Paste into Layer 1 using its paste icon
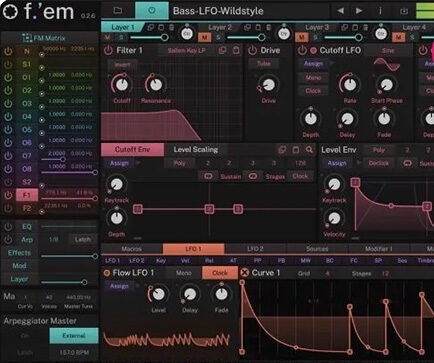This screenshot has width=434, height=363. coord(161,27)
